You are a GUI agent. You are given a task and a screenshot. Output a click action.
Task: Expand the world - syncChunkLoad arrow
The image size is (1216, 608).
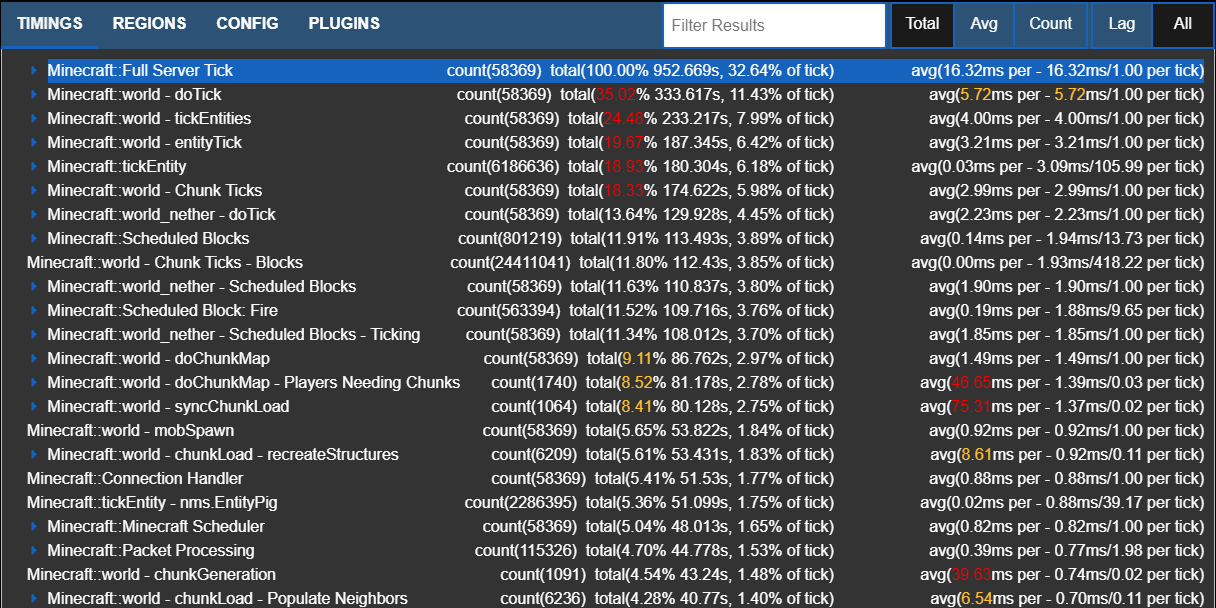click(x=33, y=407)
